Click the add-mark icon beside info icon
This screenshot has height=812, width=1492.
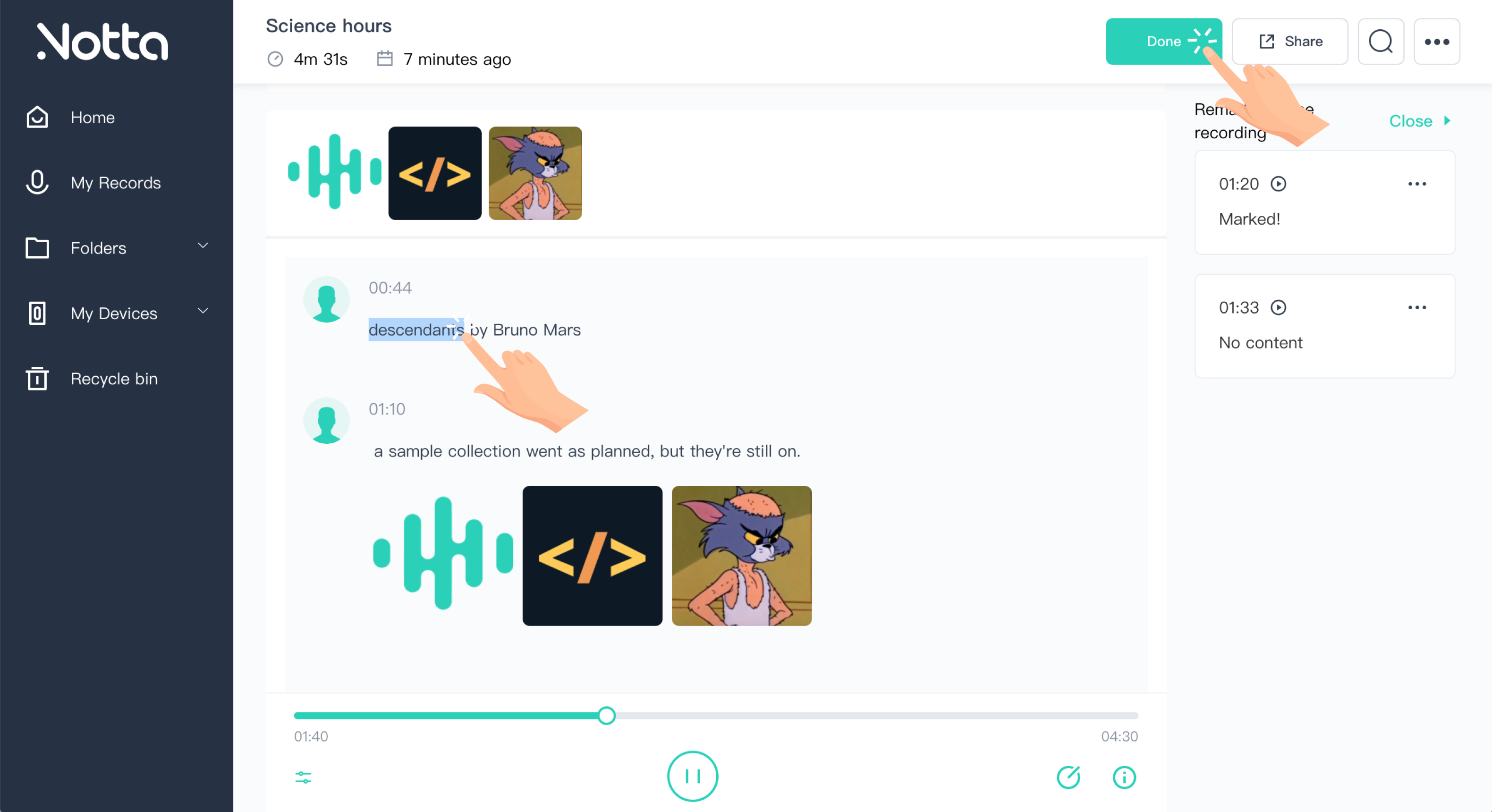1068,777
